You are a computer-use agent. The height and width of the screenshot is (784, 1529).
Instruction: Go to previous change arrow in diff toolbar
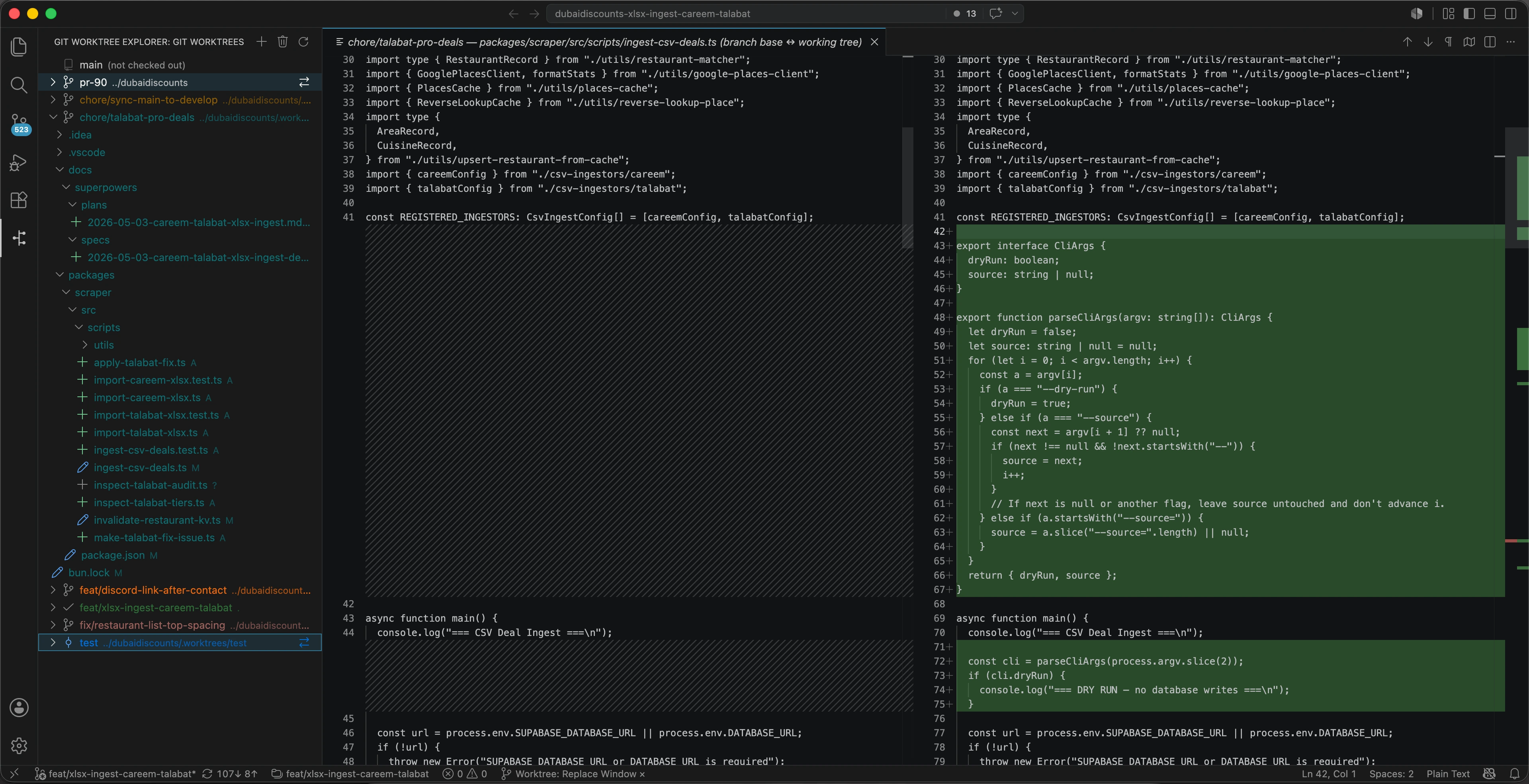(1407, 41)
